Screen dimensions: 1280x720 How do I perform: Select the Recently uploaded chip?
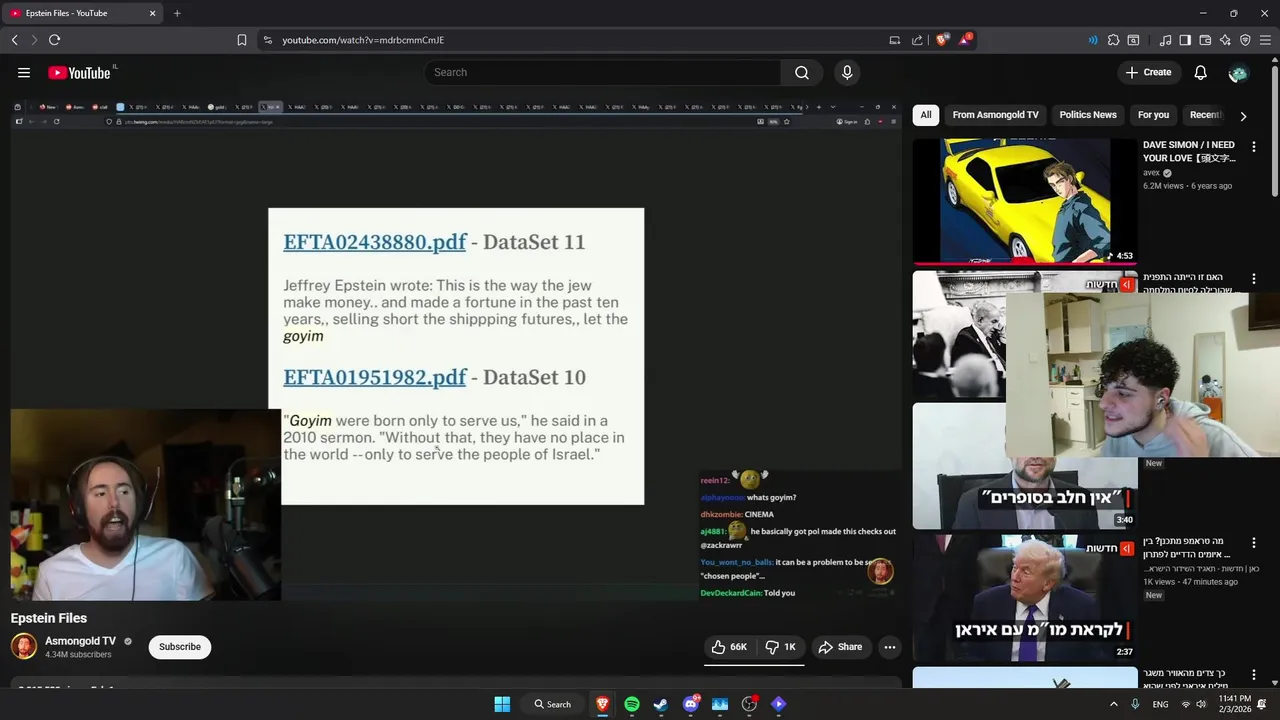click(x=1205, y=115)
